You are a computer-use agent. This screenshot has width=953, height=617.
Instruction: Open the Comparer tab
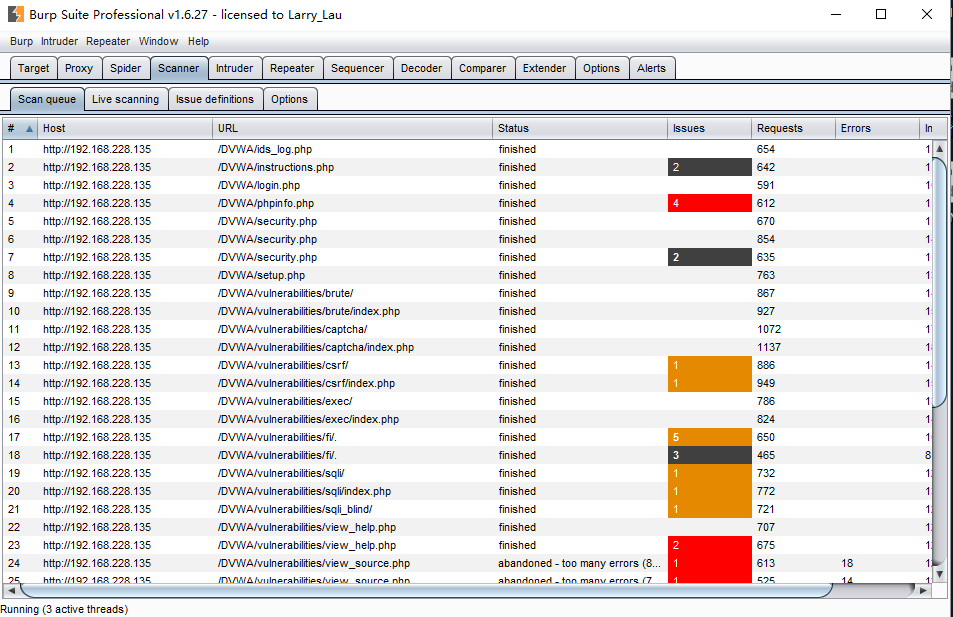[x=483, y=68]
